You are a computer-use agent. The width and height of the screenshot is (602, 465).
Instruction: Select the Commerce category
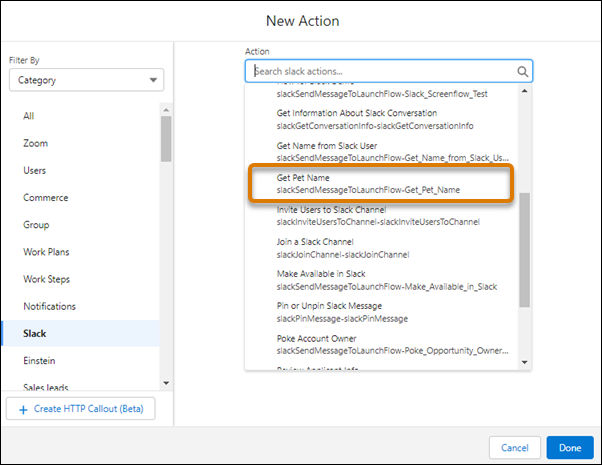80,198
